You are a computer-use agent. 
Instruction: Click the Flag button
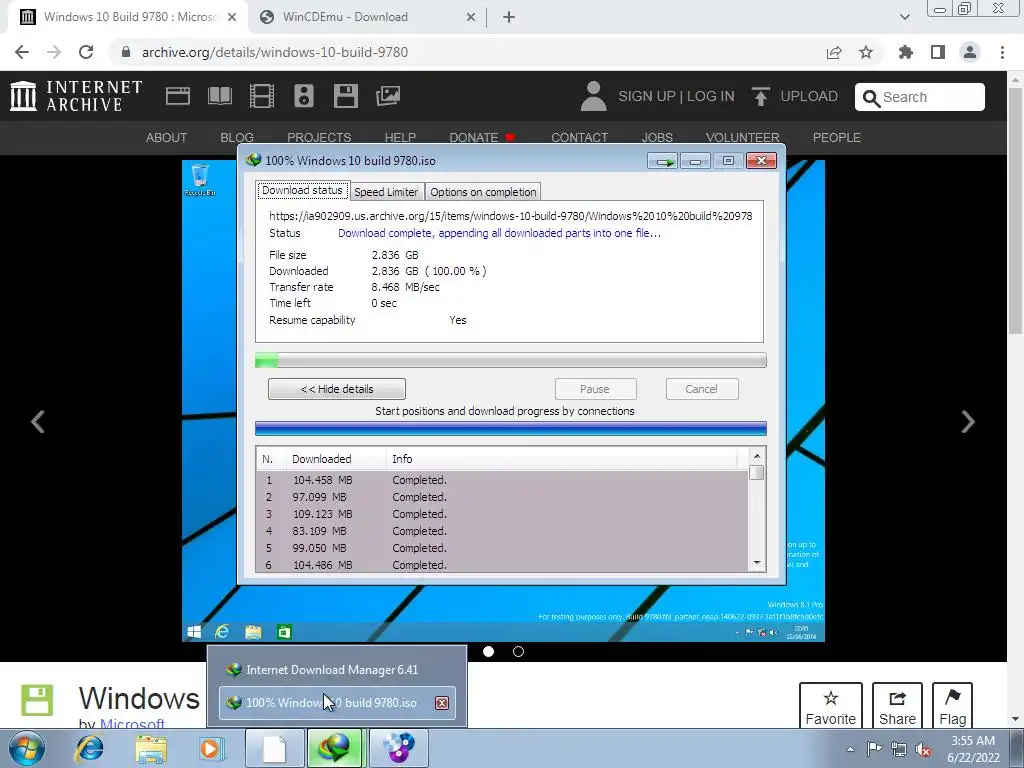coord(953,705)
